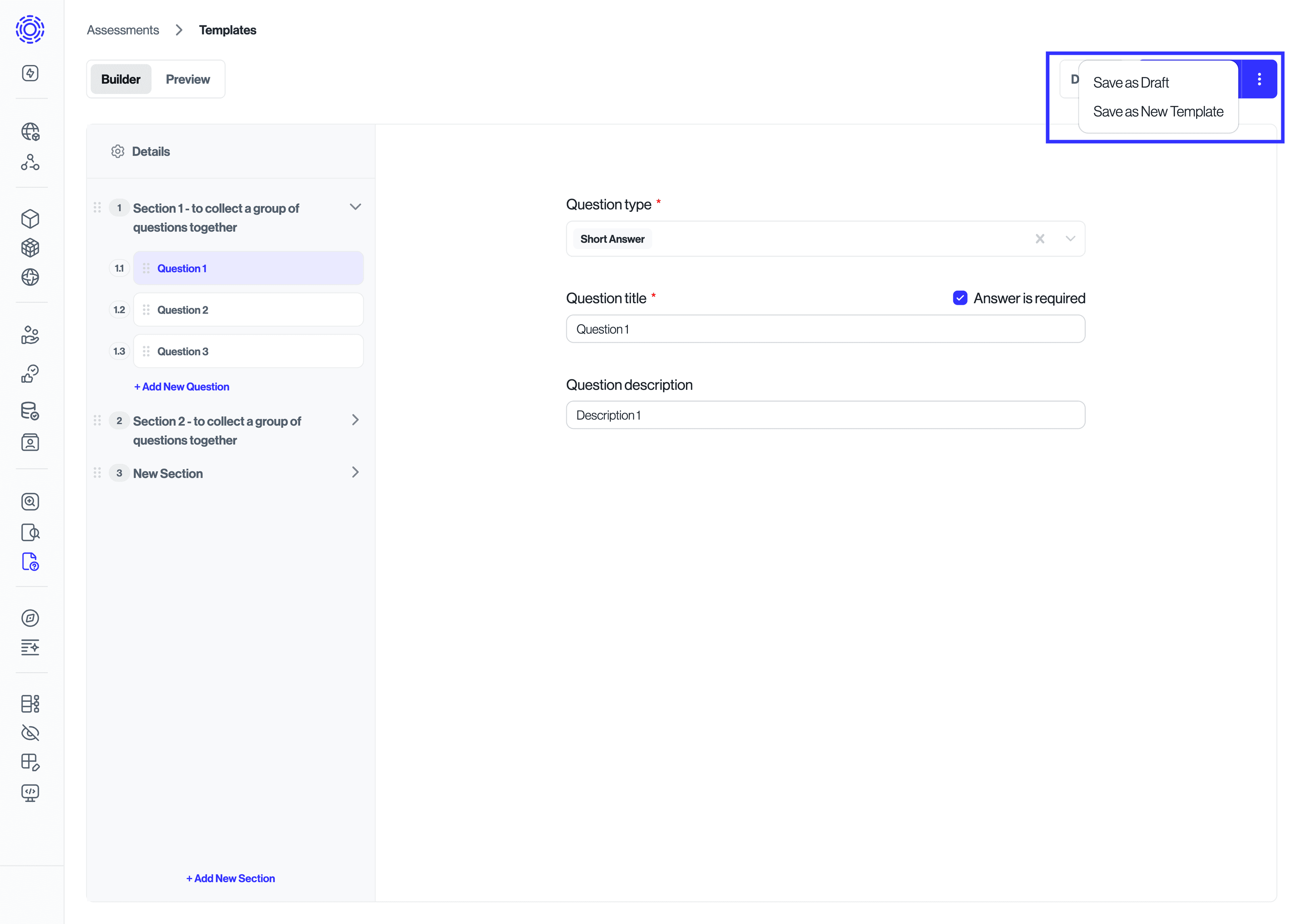
Task: Expand Section 2 via its chevron arrow
Action: coord(356,420)
